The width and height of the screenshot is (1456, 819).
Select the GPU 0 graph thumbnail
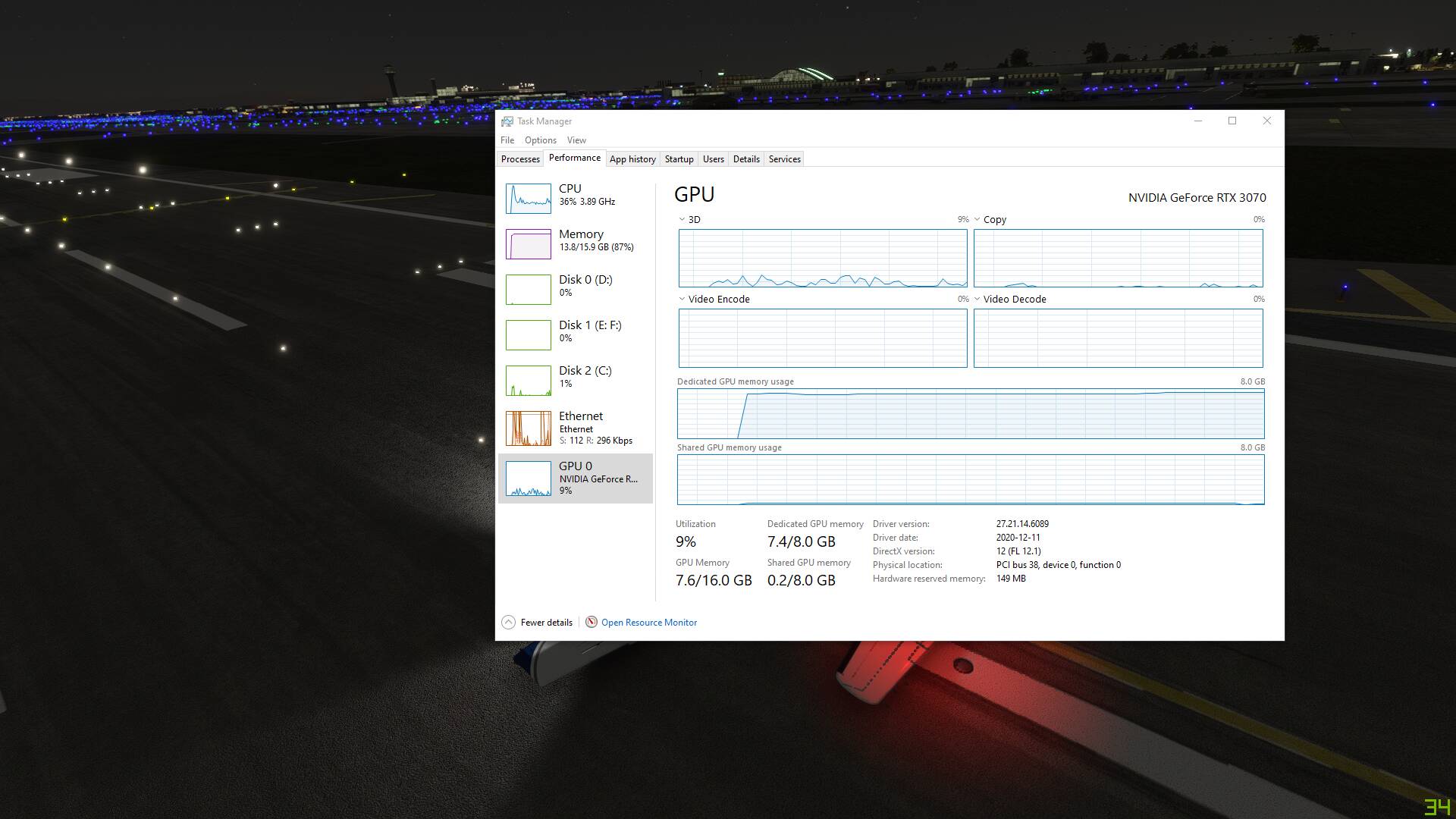[528, 479]
